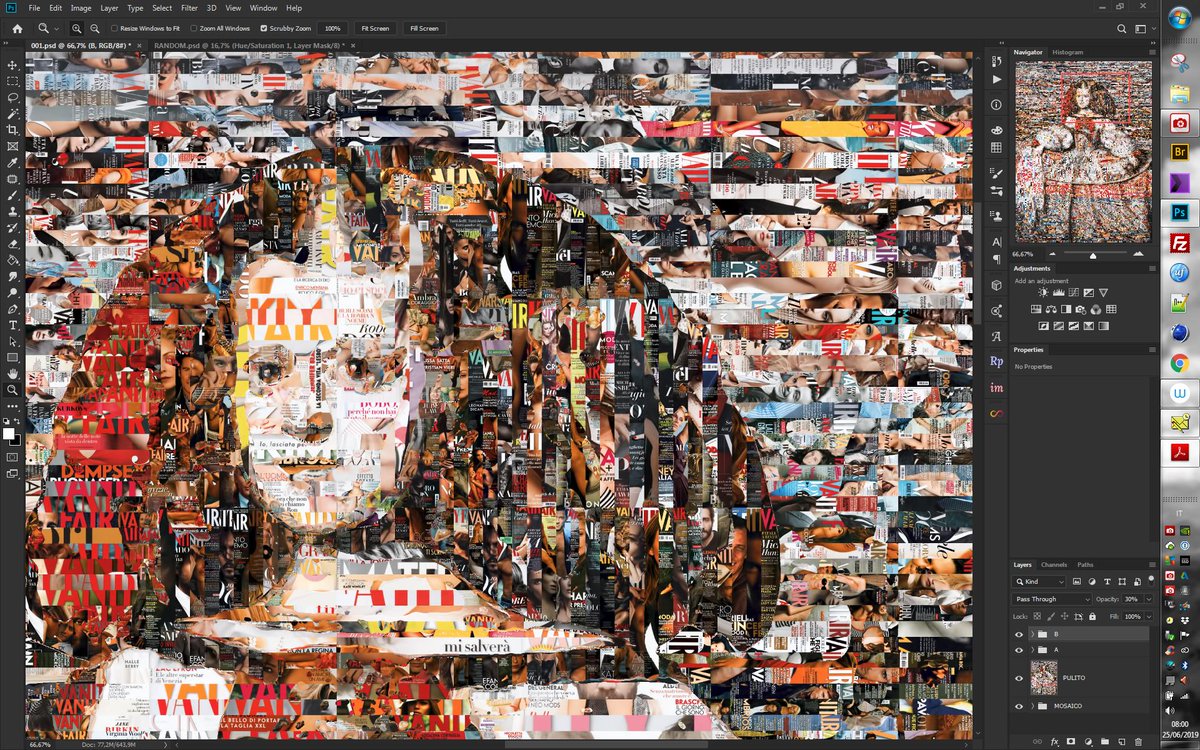Open the Info panel icon

pyautogui.click(x=996, y=104)
